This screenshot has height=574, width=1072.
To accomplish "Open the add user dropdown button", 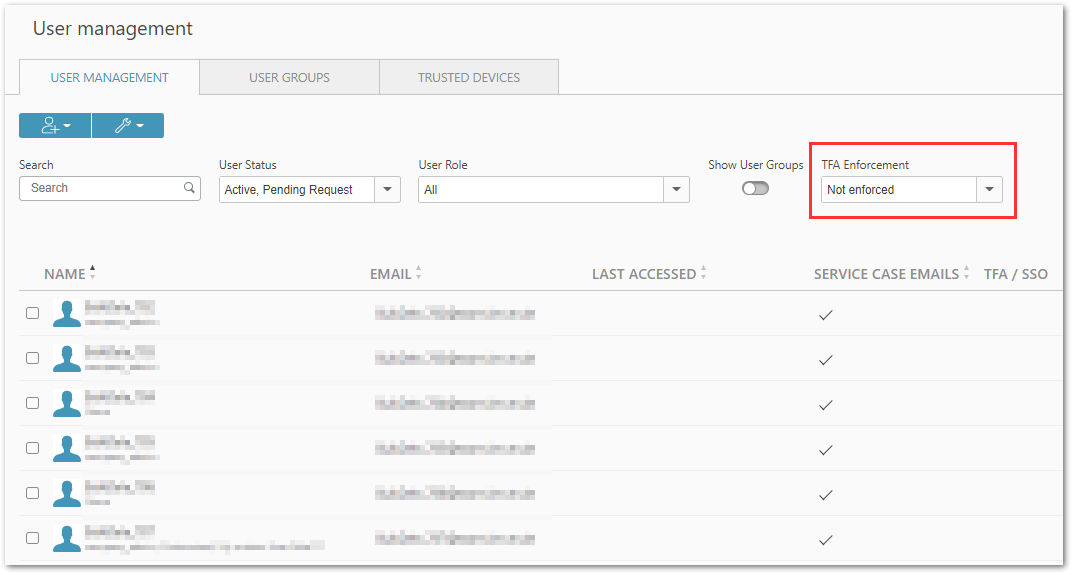I will pos(55,126).
